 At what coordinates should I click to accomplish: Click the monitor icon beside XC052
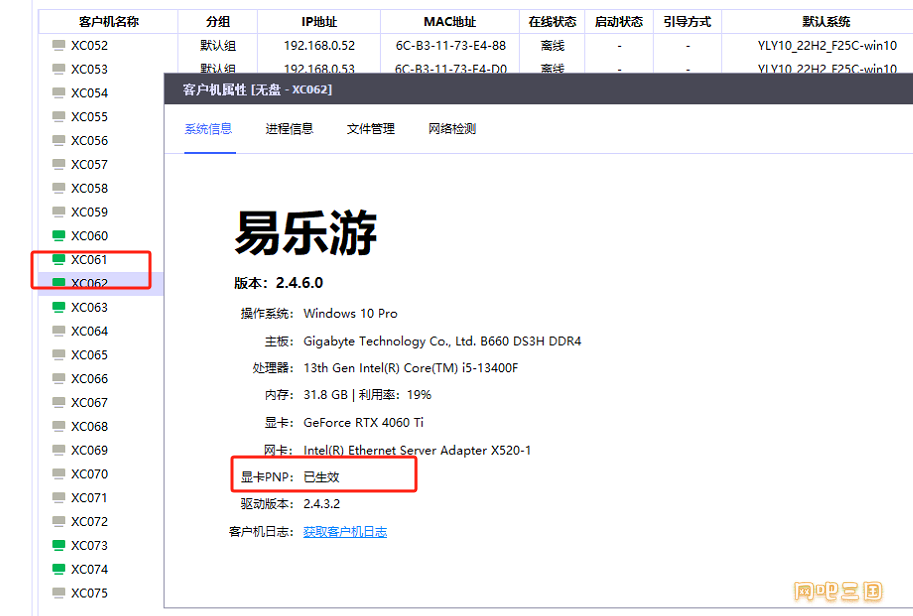pos(58,45)
